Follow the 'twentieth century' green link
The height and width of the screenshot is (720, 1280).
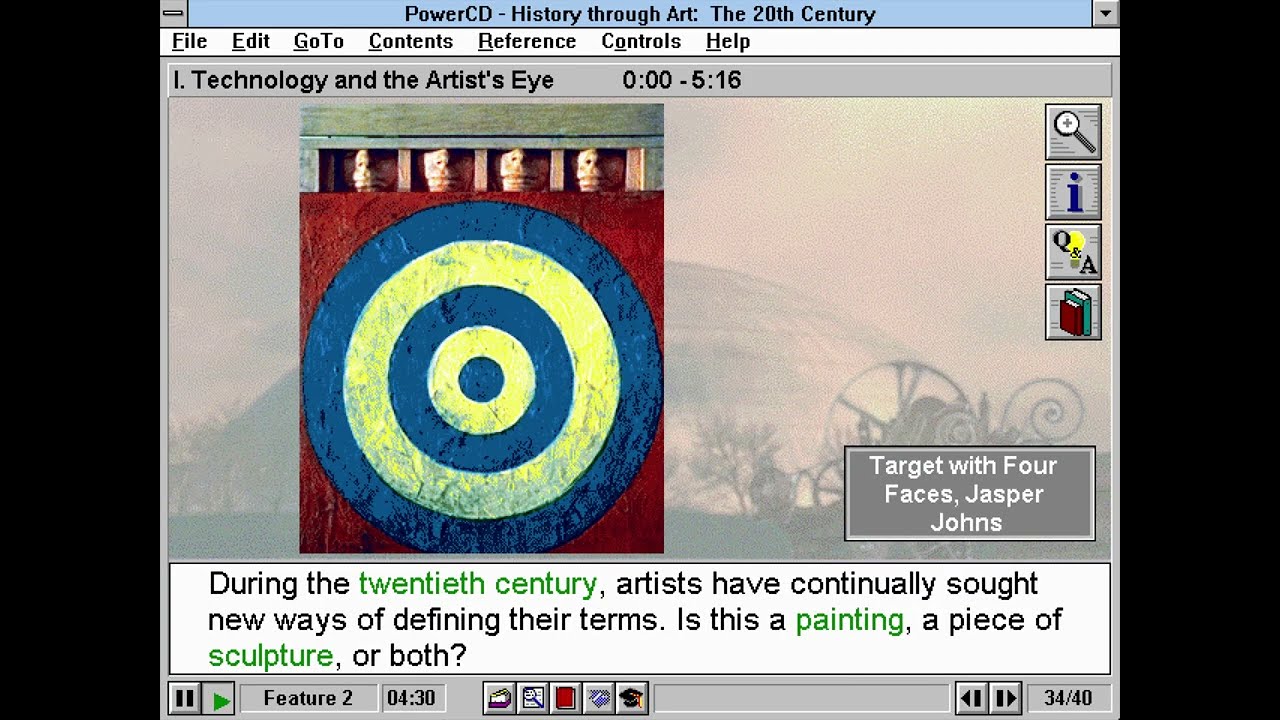pos(477,584)
